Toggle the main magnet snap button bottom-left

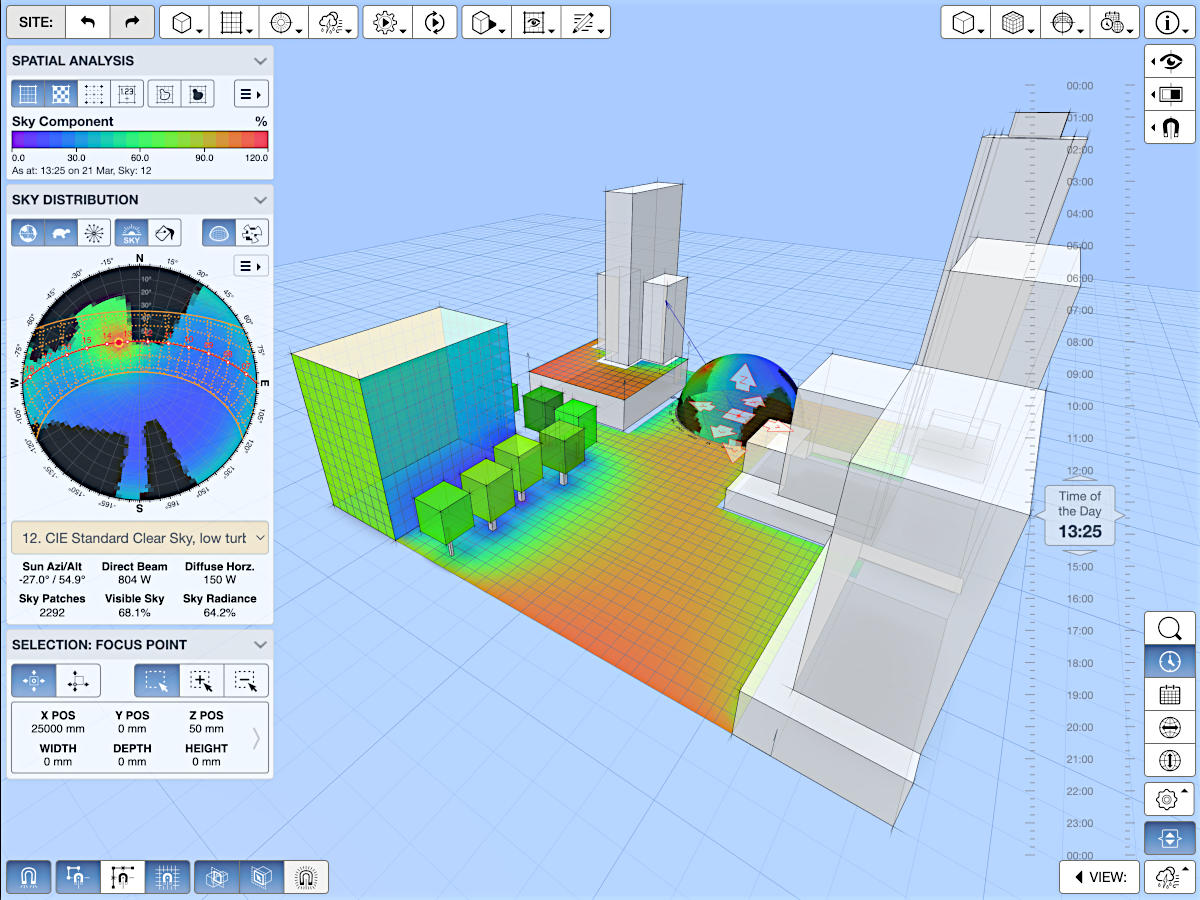pyautogui.click(x=28, y=877)
